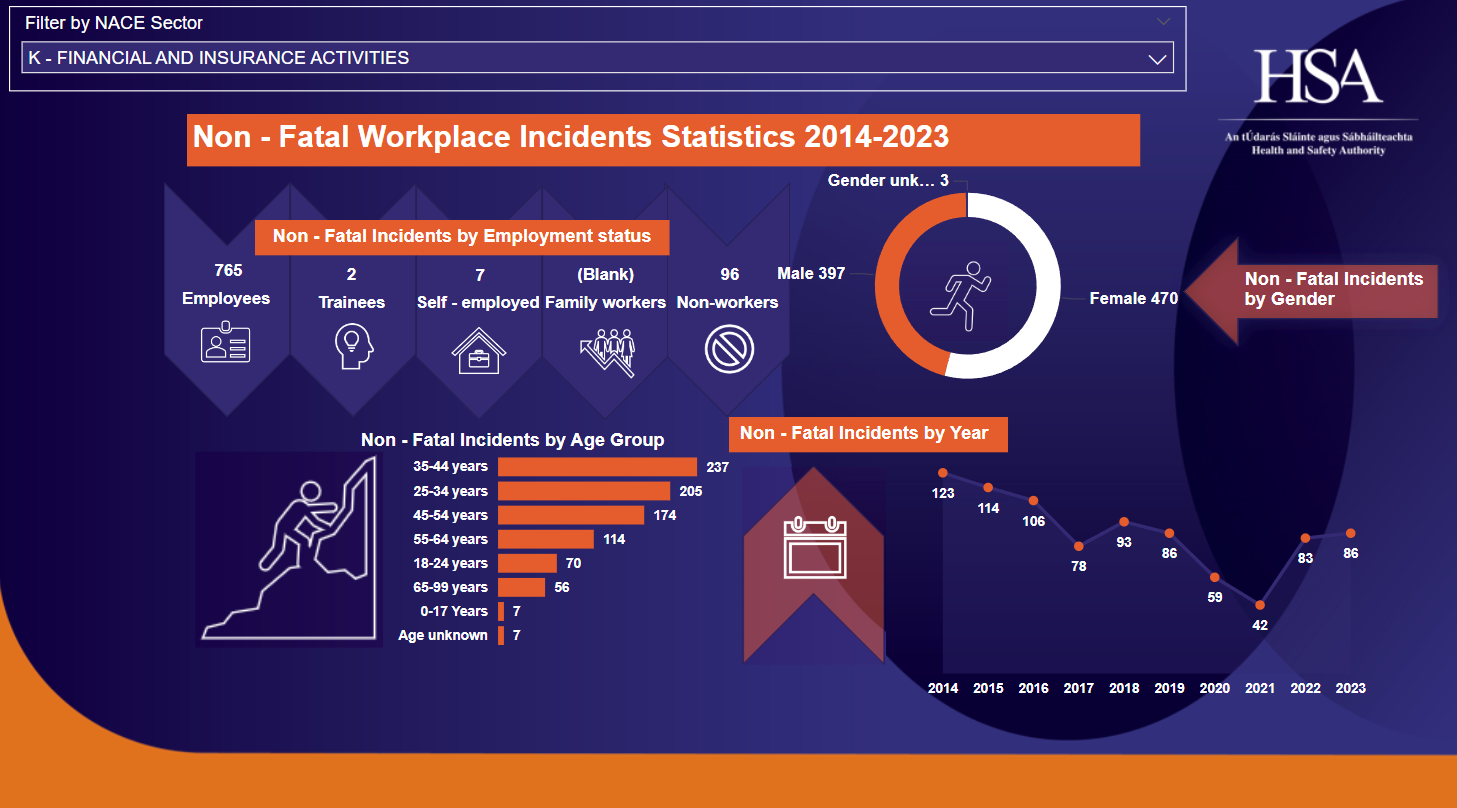Click the Employees ID badge icon
This screenshot has width=1457, height=808.
226,343
